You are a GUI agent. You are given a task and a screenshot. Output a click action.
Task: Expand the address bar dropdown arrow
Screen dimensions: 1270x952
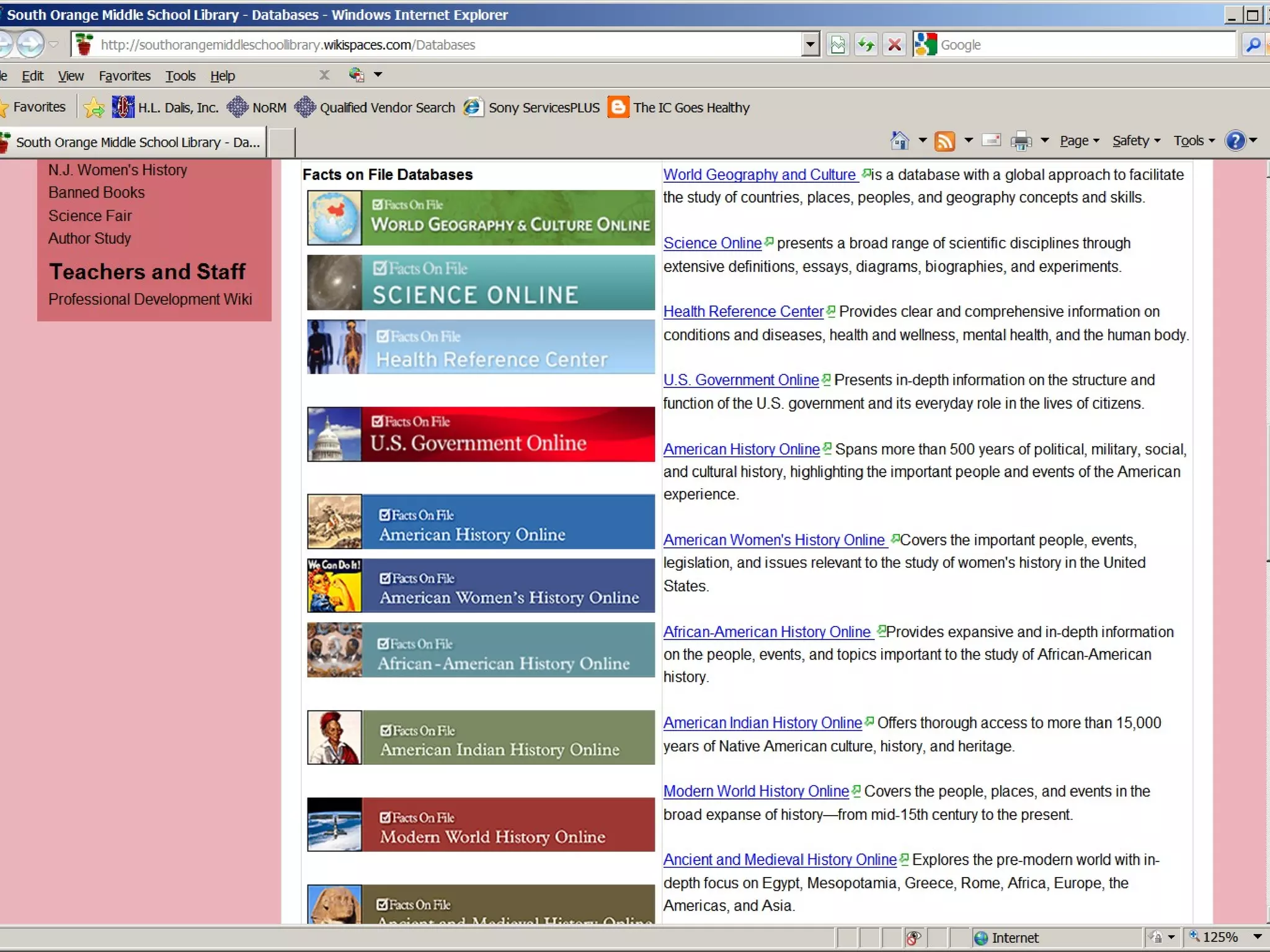[810, 45]
